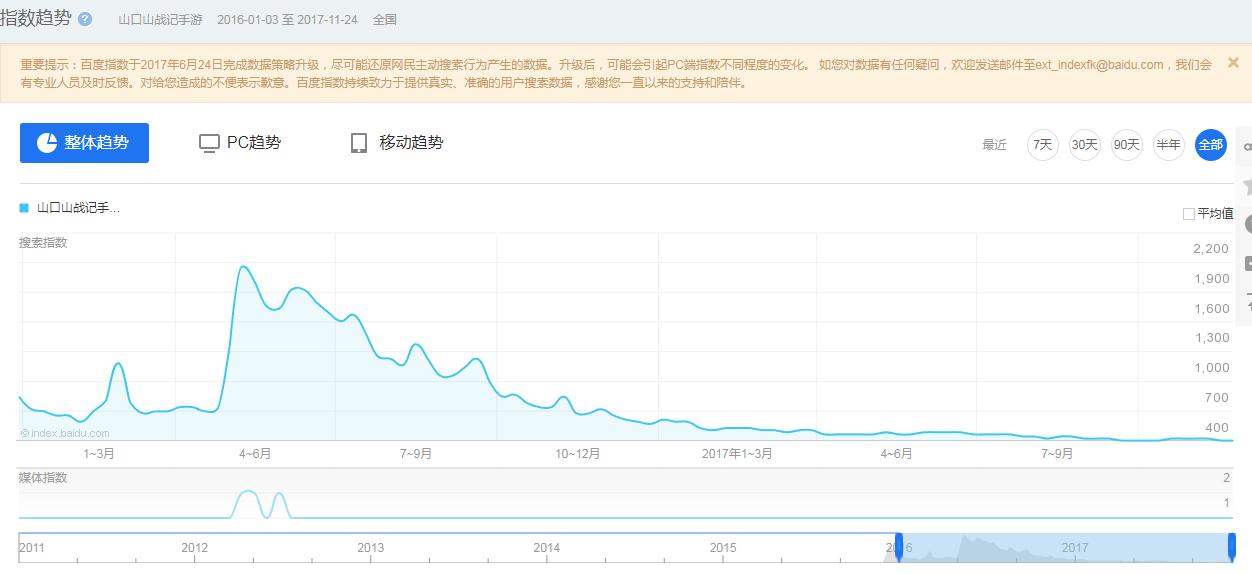Open the 全国 region selector

point(385,20)
